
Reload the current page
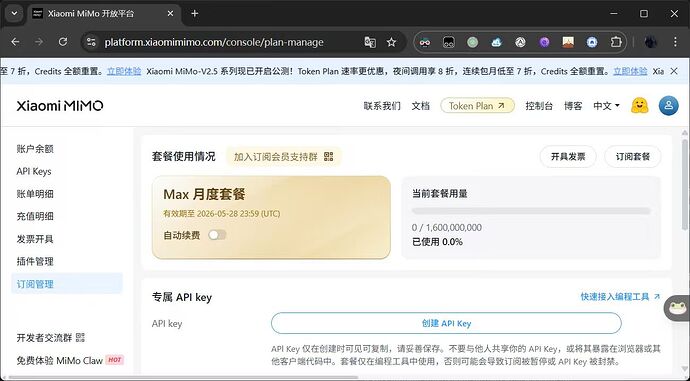point(63,42)
